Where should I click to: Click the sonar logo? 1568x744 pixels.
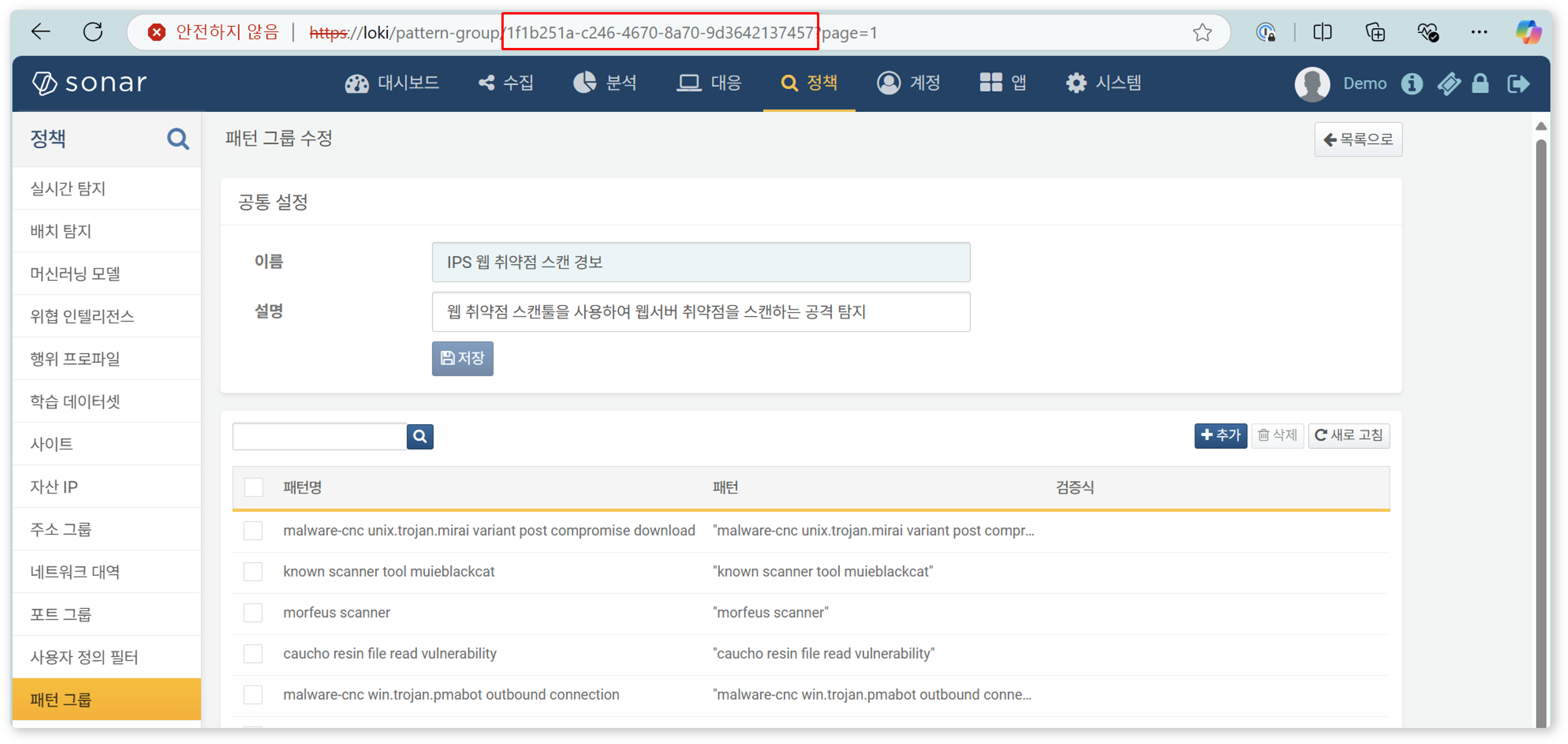[89, 83]
